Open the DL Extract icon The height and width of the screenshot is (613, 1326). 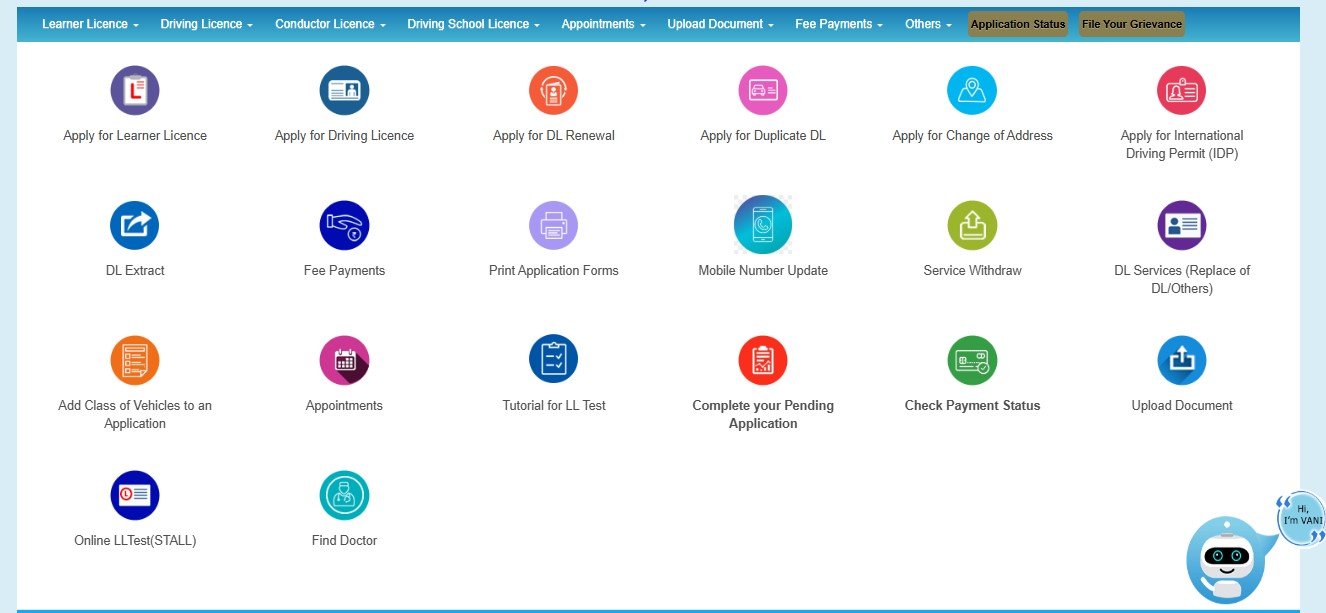pos(135,225)
